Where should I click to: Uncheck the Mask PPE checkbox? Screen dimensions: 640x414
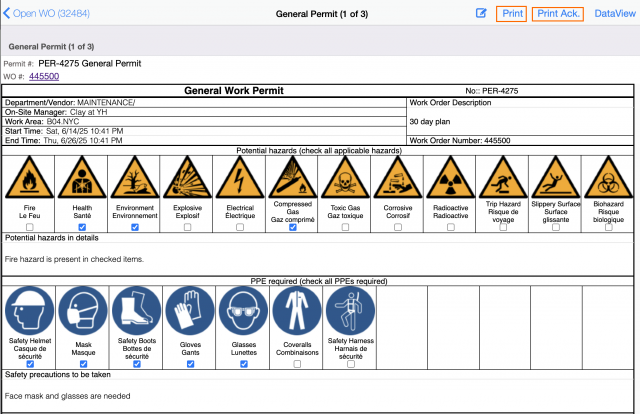pos(83,364)
